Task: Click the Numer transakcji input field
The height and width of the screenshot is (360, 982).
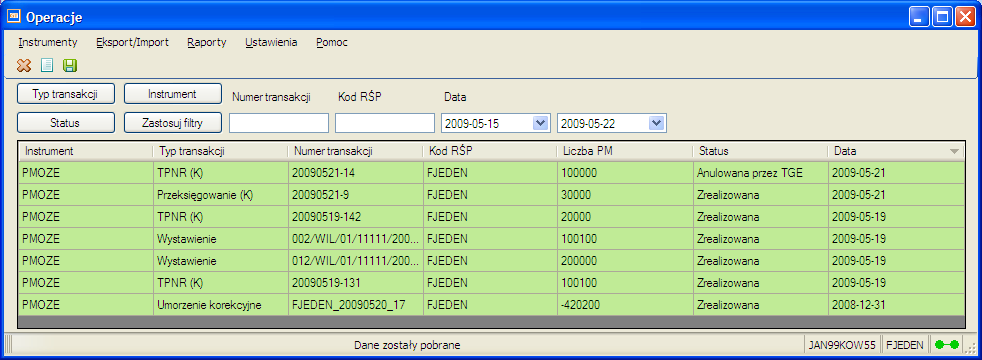Action: (x=279, y=123)
